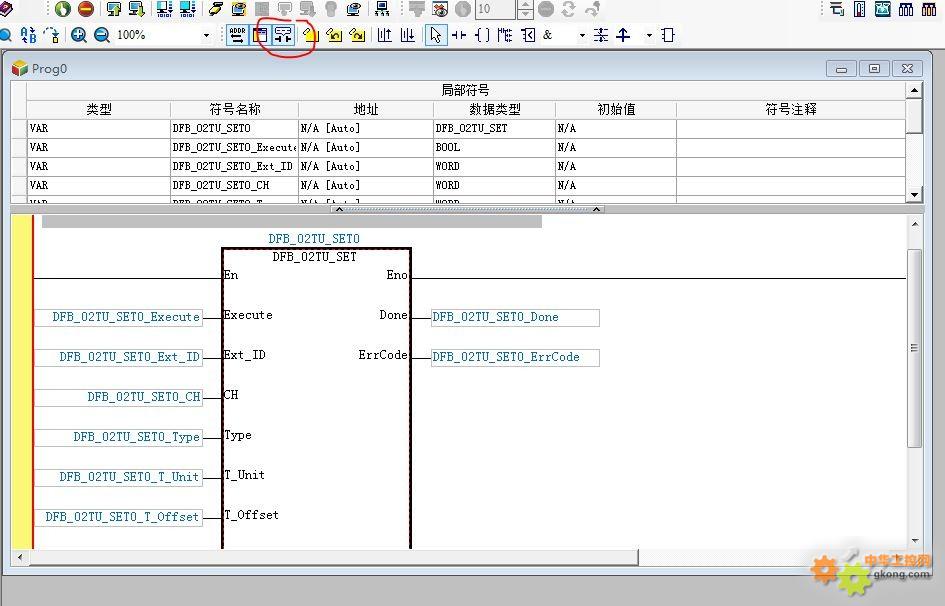This screenshot has height=606, width=945.
Task: Click the scan time stepper up arrow
Action: coord(526,5)
